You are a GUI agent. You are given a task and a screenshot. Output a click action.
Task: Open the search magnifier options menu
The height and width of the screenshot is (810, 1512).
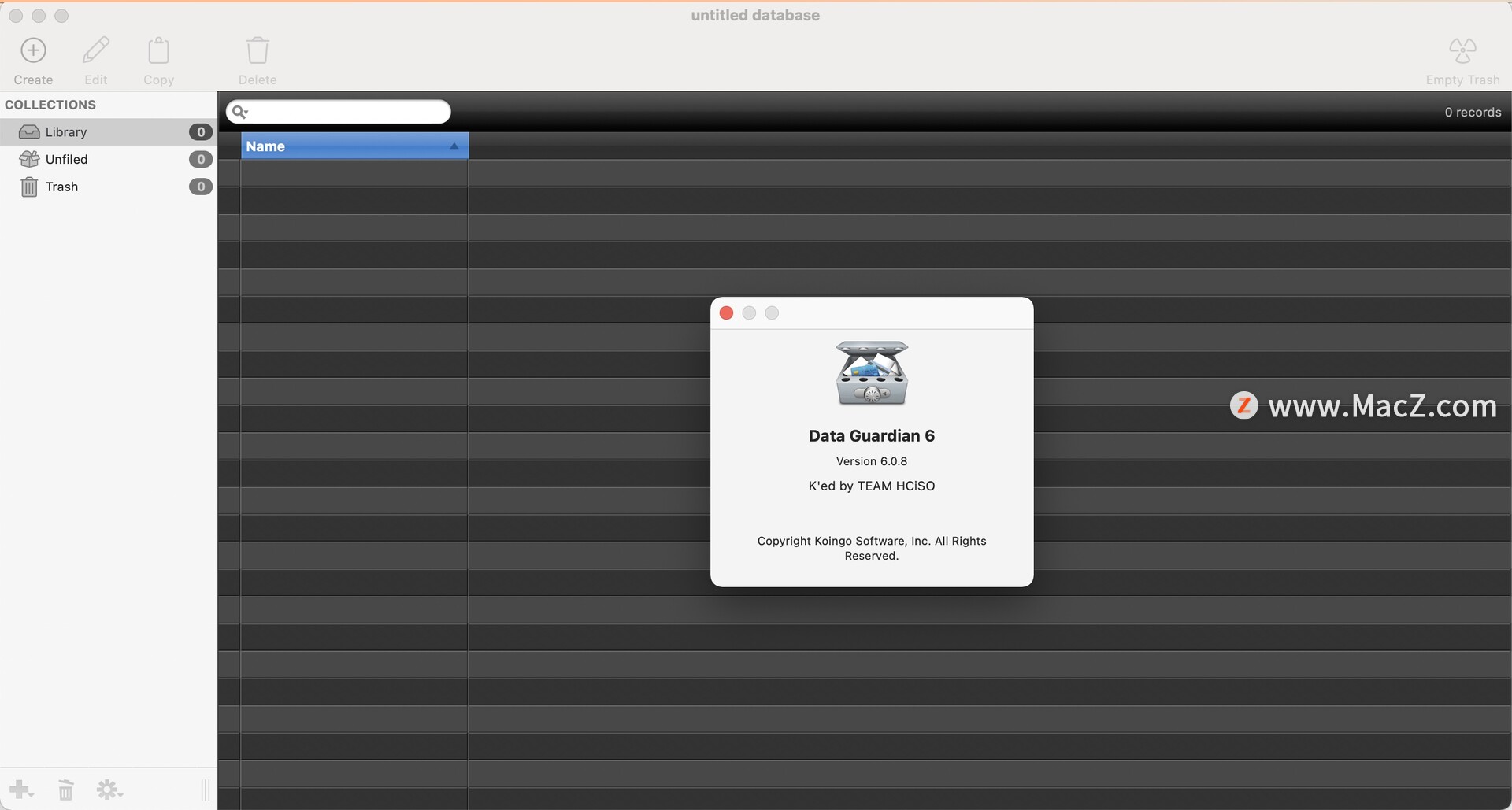pos(240,112)
